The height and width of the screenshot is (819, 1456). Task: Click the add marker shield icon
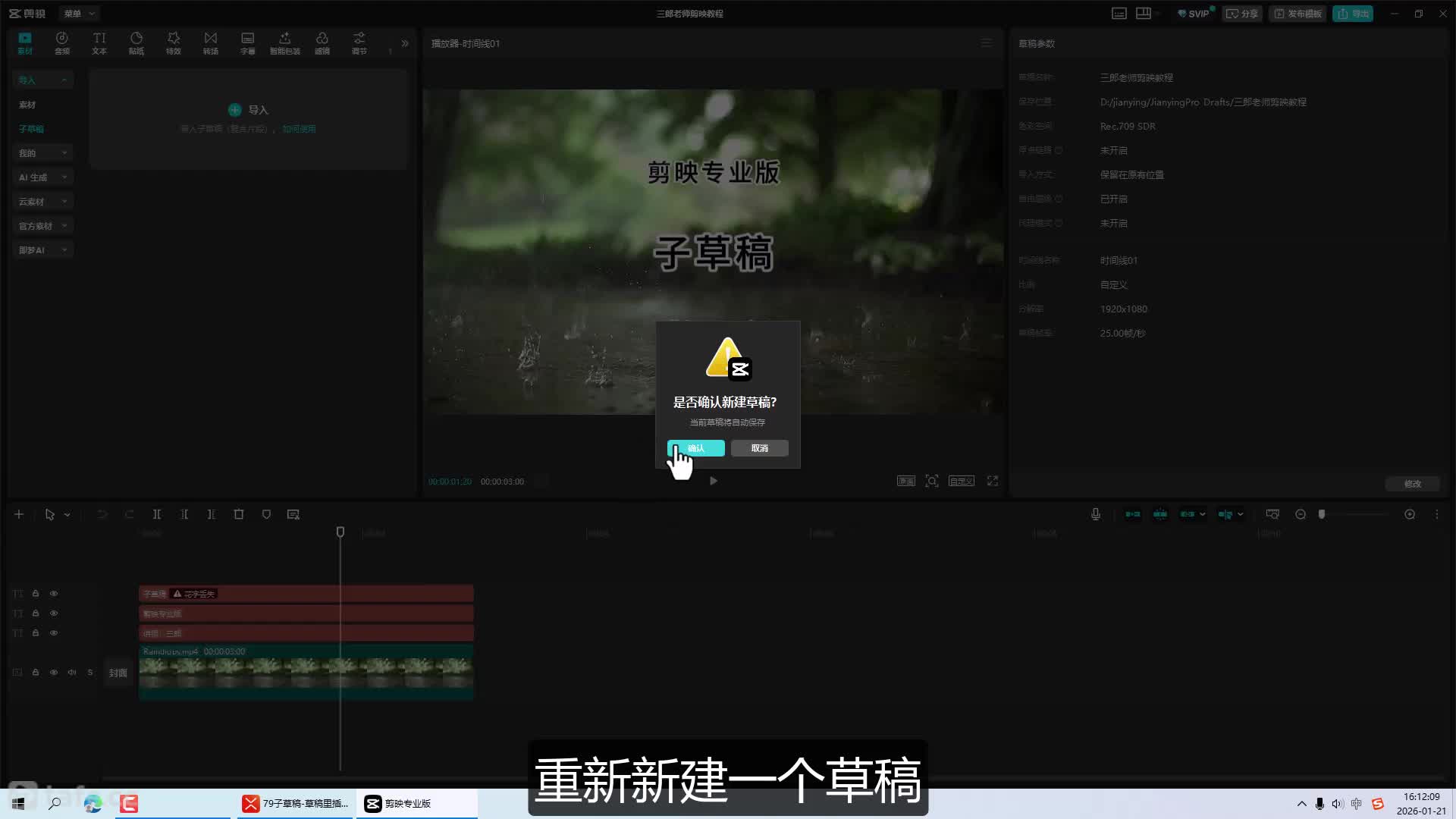pyautogui.click(x=266, y=514)
